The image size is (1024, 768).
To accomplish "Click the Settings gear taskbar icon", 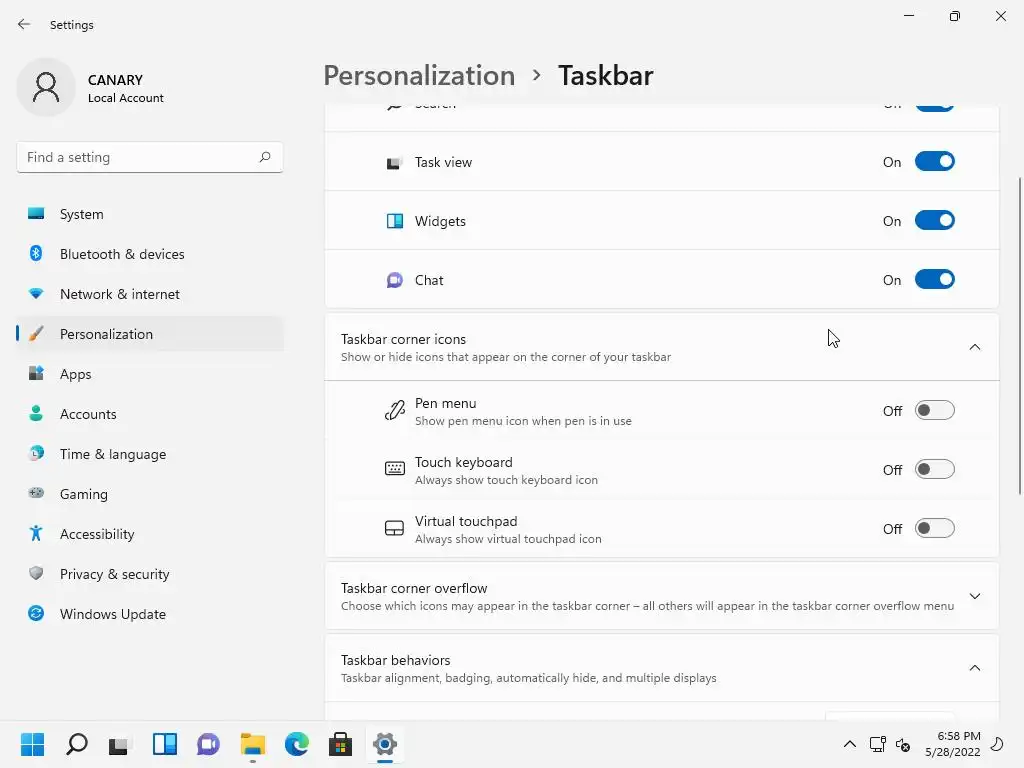I will (x=385, y=744).
